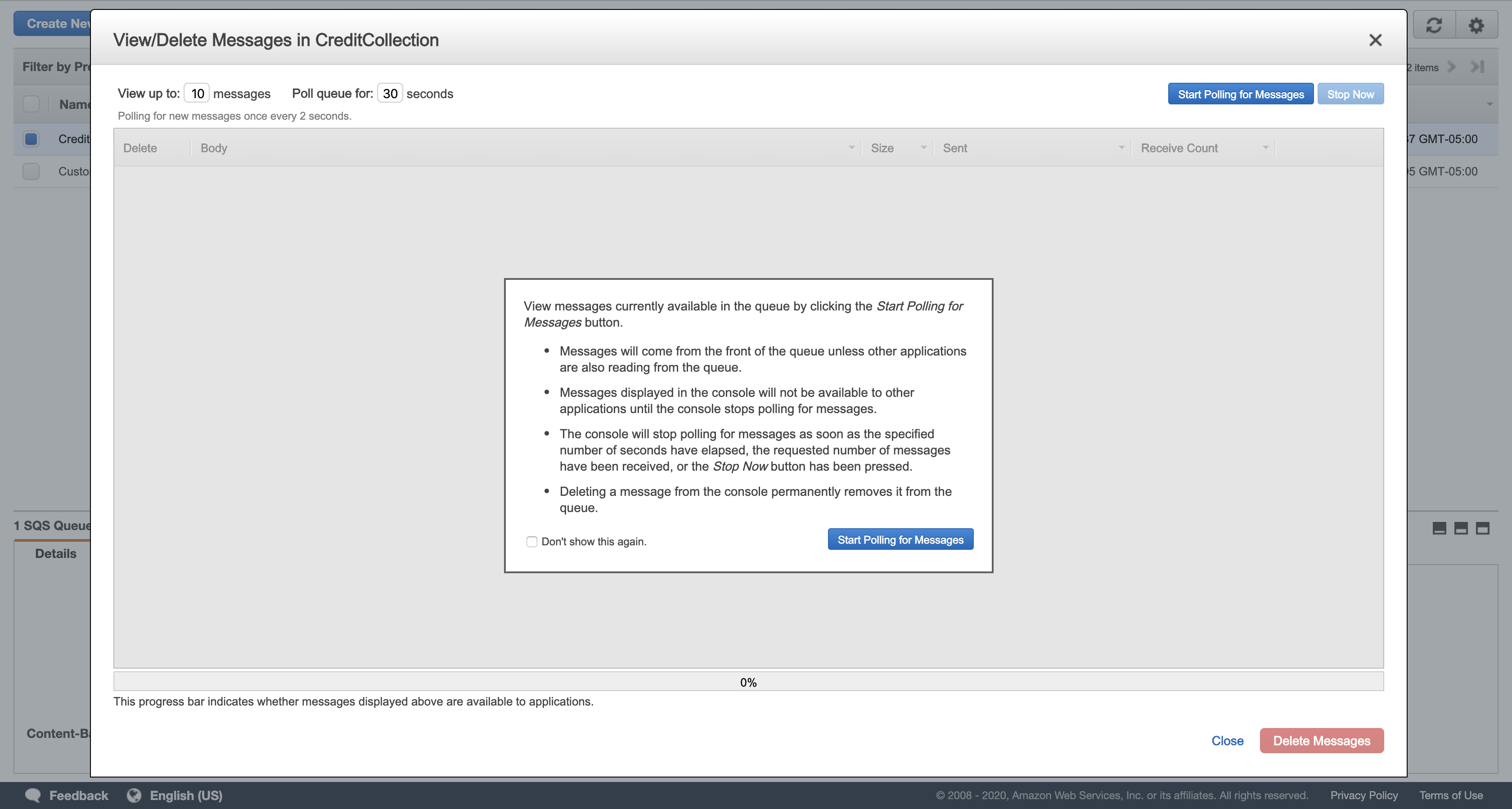Click the refresh queue list icon
The width and height of the screenshot is (1512, 809).
coord(1434,25)
